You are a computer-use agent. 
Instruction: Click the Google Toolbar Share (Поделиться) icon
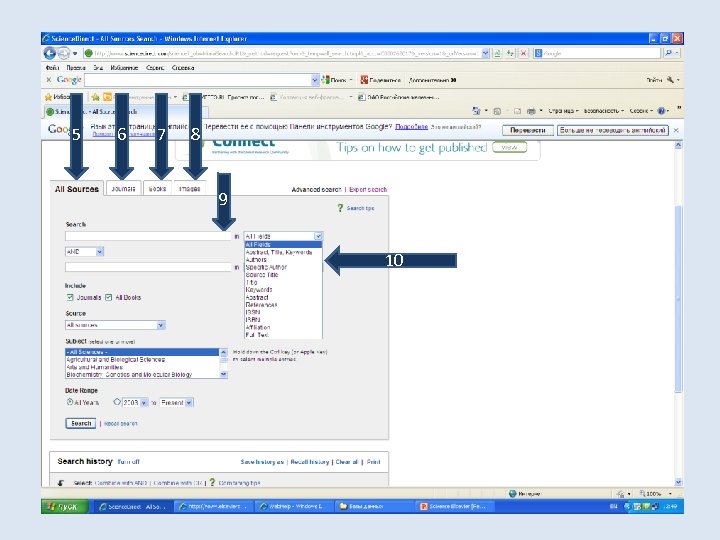coord(364,80)
